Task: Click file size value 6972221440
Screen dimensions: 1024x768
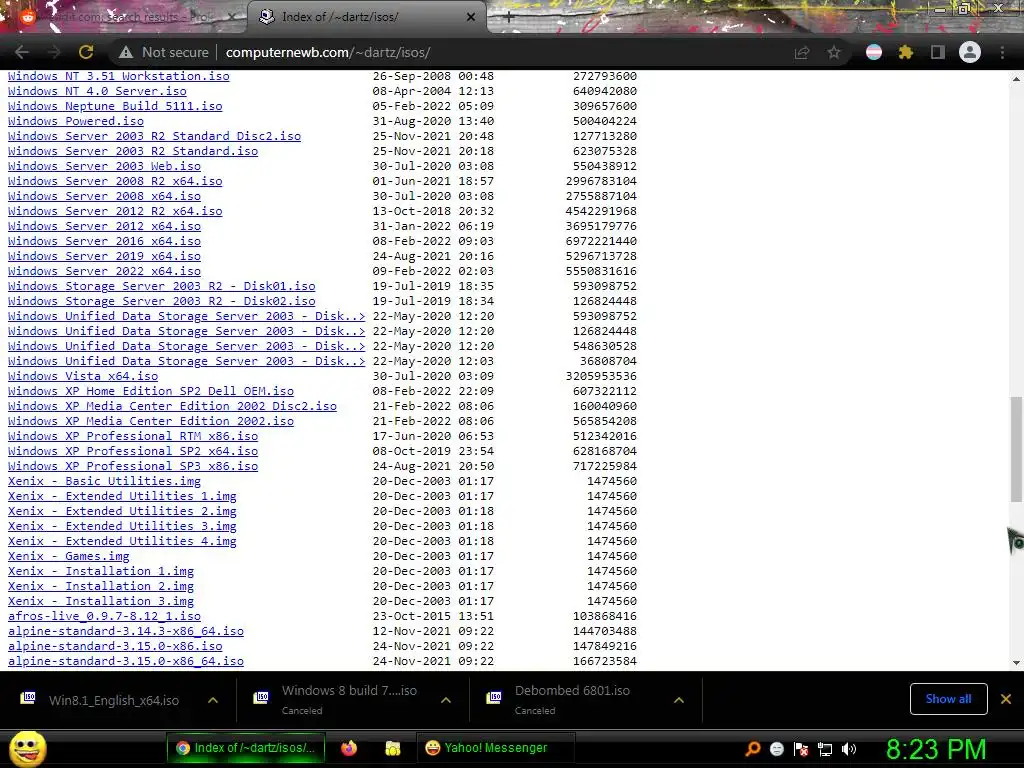Action: tap(601, 241)
